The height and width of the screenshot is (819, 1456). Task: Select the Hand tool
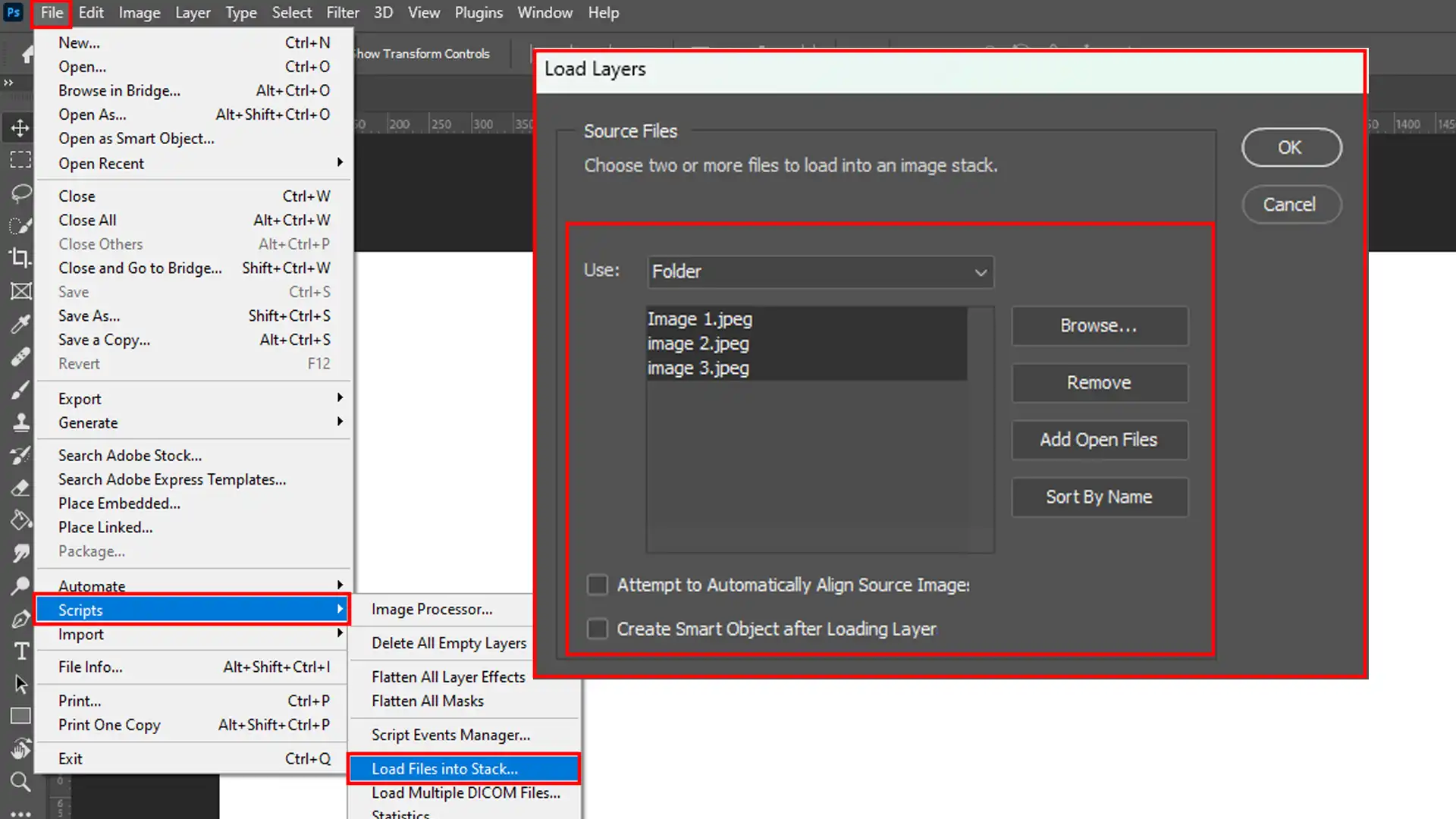(x=20, y=749)
